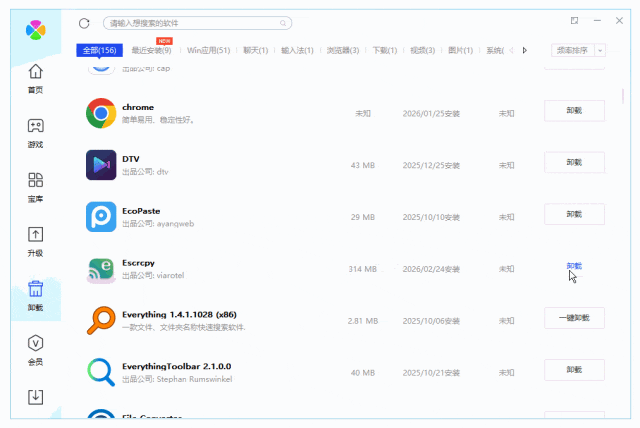640x428 pixels.
Task: Show more category tabs with right arrow
Action: tap(525, 50)
